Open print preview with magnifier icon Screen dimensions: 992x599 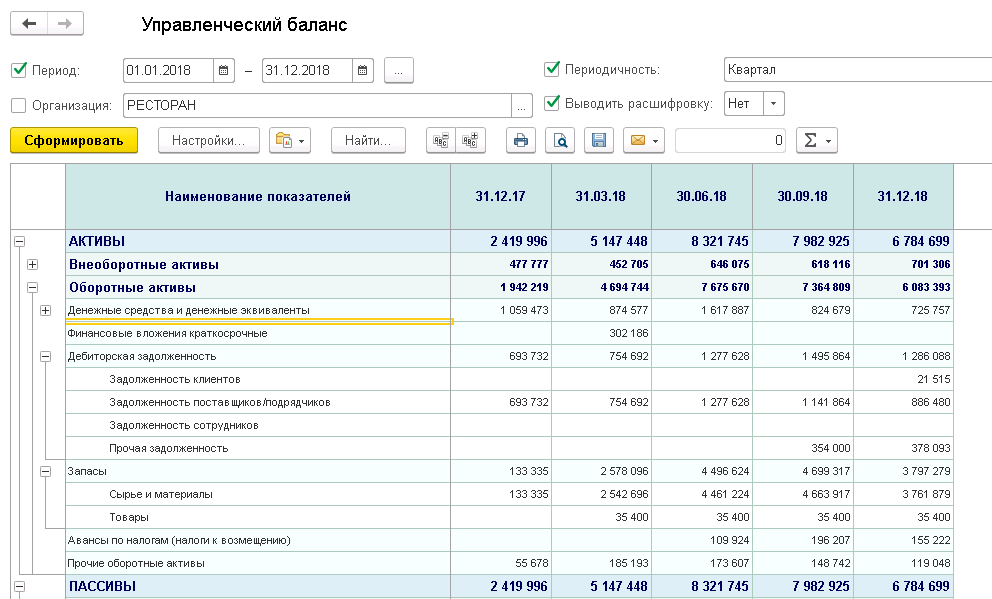point(560,141)
